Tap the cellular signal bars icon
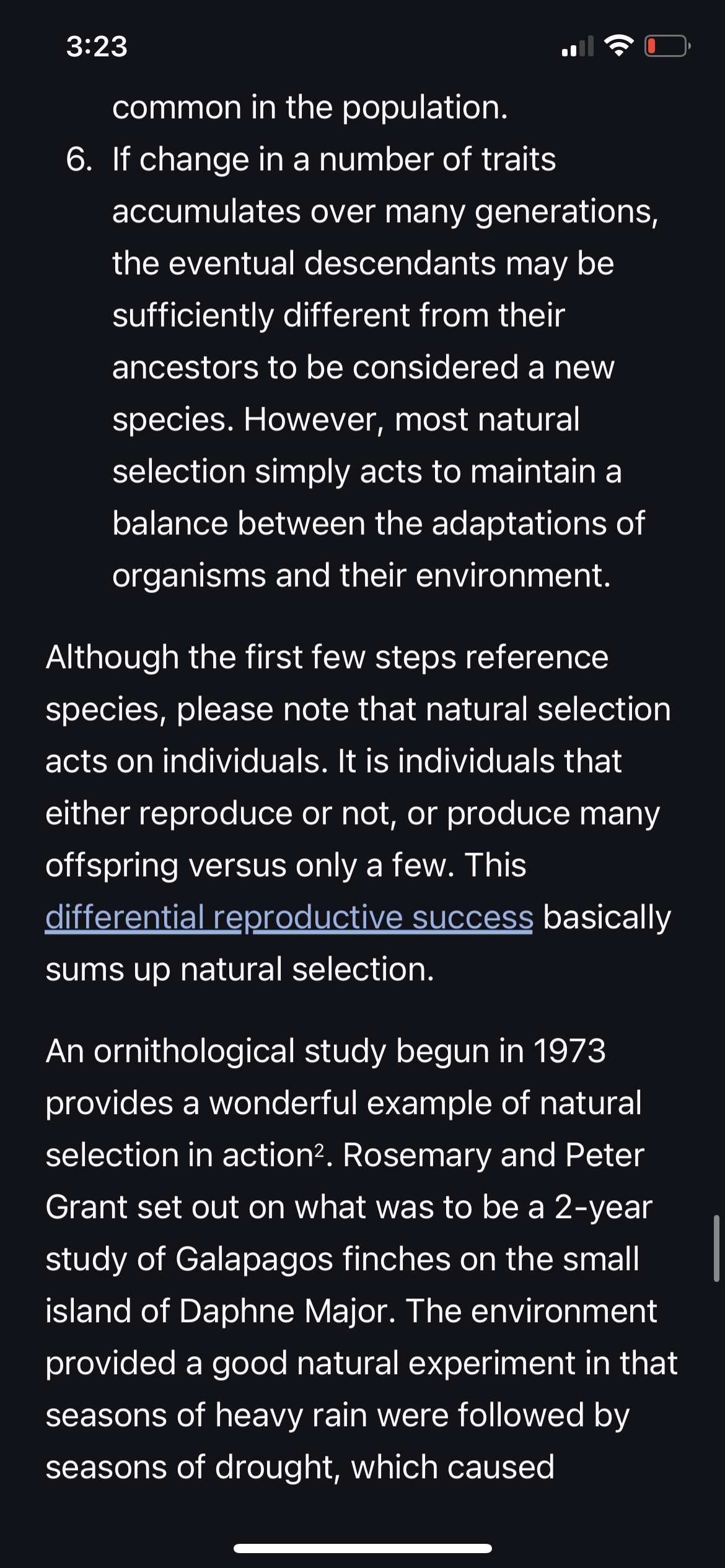 click(578, 46)
